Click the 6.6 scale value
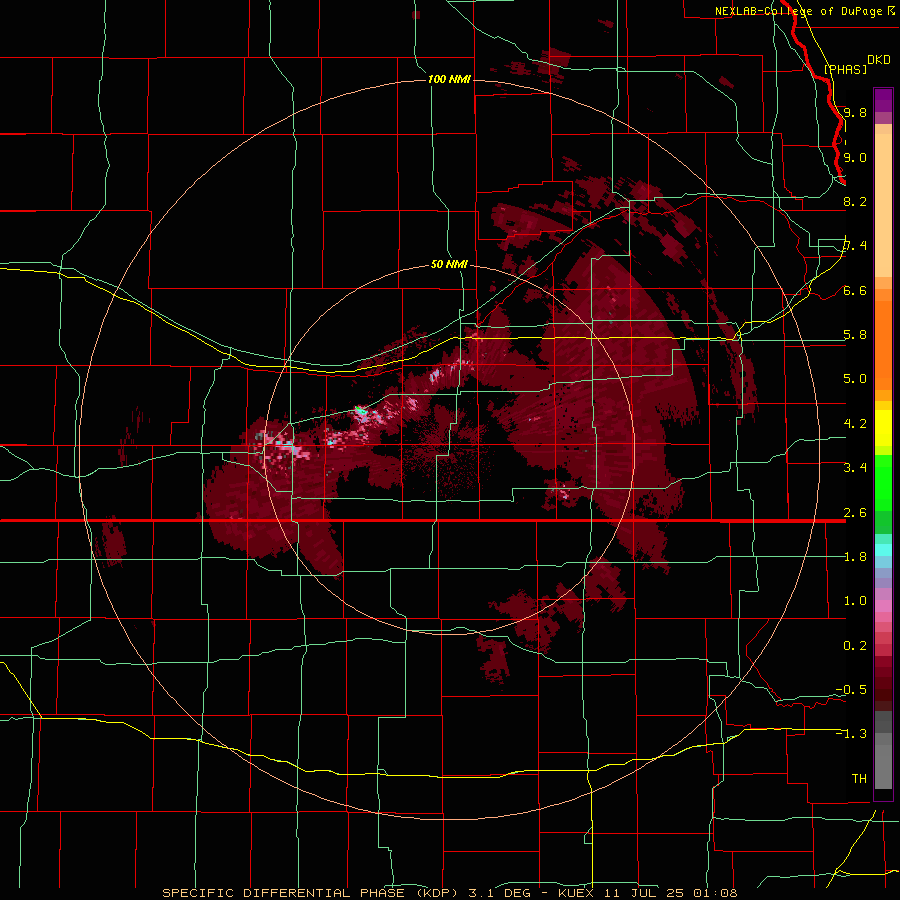900x900 pixels. tap(855, 290)
